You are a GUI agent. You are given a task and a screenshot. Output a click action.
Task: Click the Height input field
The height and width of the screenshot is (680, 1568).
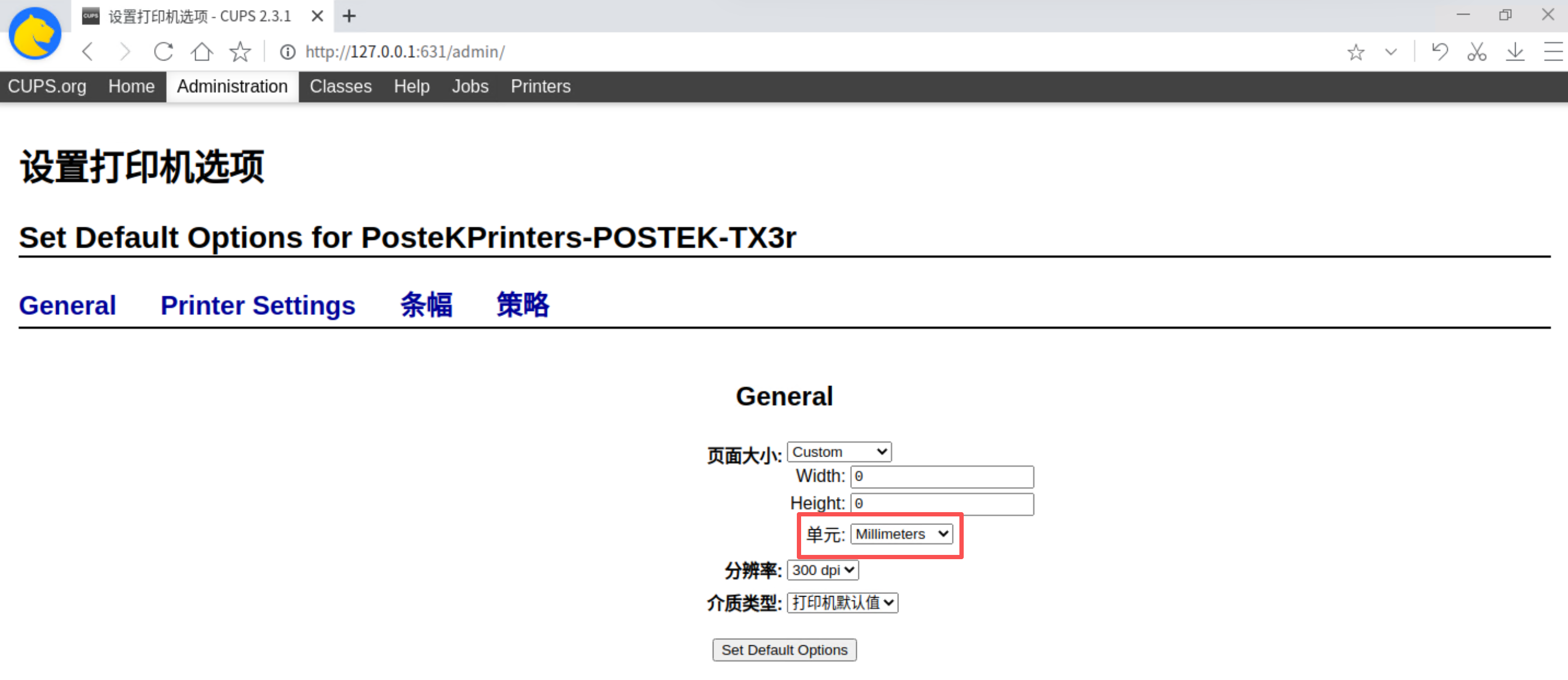point(942,504)
